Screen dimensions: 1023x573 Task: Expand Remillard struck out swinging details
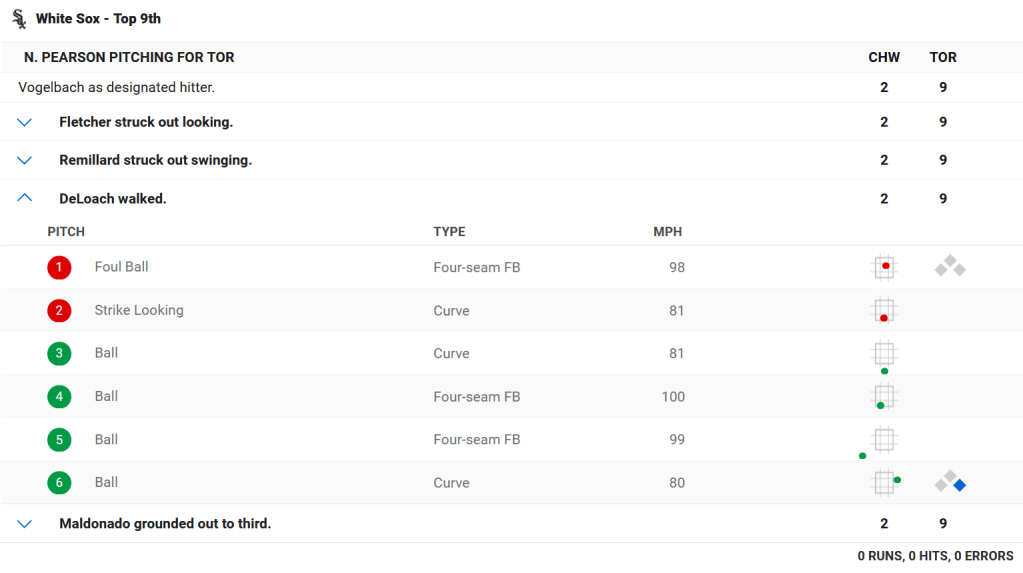[25, 160]
